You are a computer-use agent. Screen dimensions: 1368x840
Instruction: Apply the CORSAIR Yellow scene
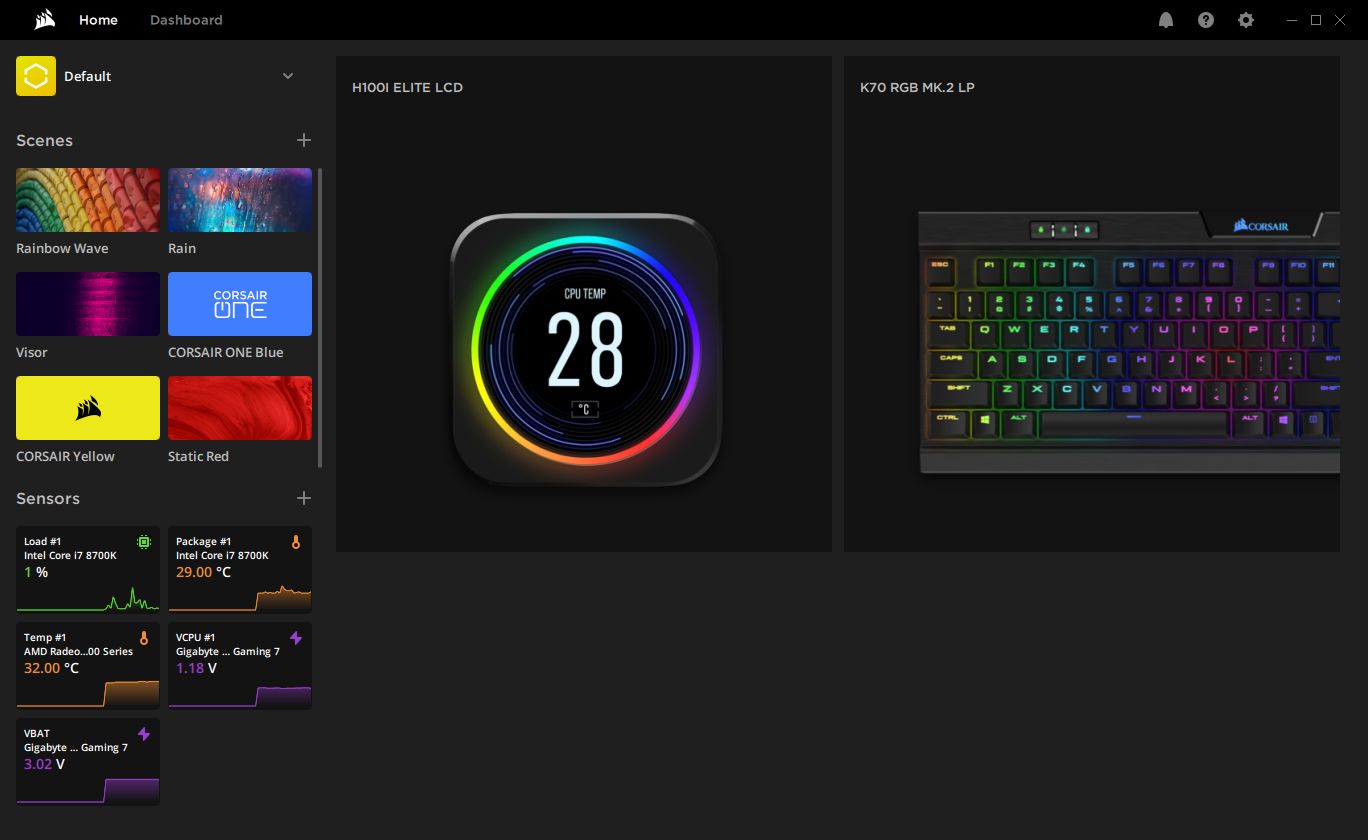[x=88, y=408]
